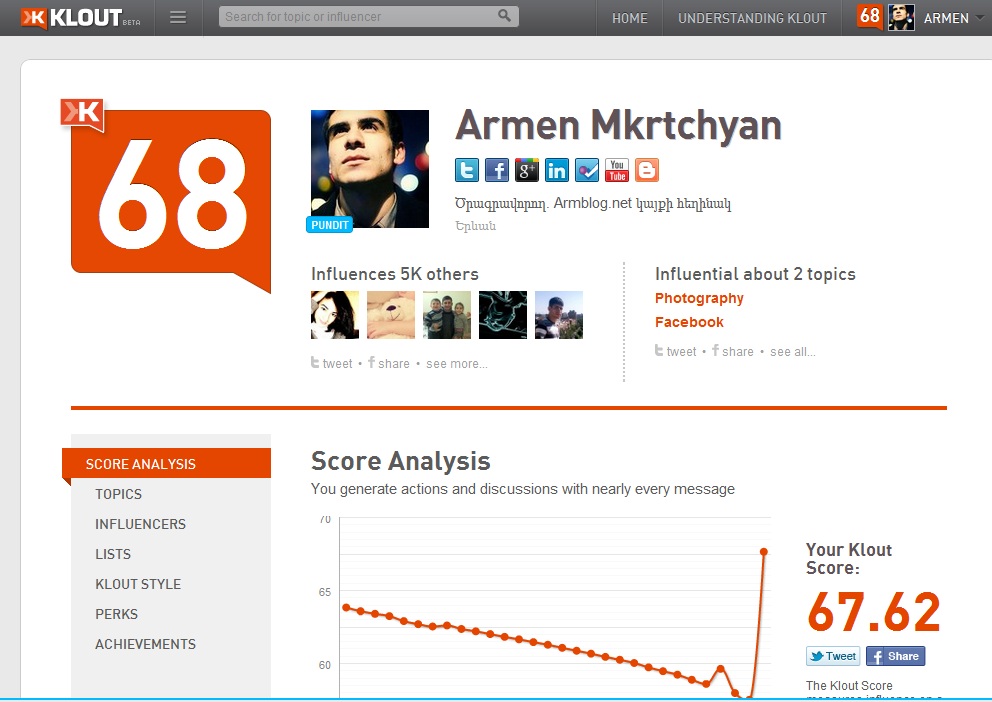Select INFLUENCERS in sidebar
Screen dimensions: 992x702
(x=140, y=524)
